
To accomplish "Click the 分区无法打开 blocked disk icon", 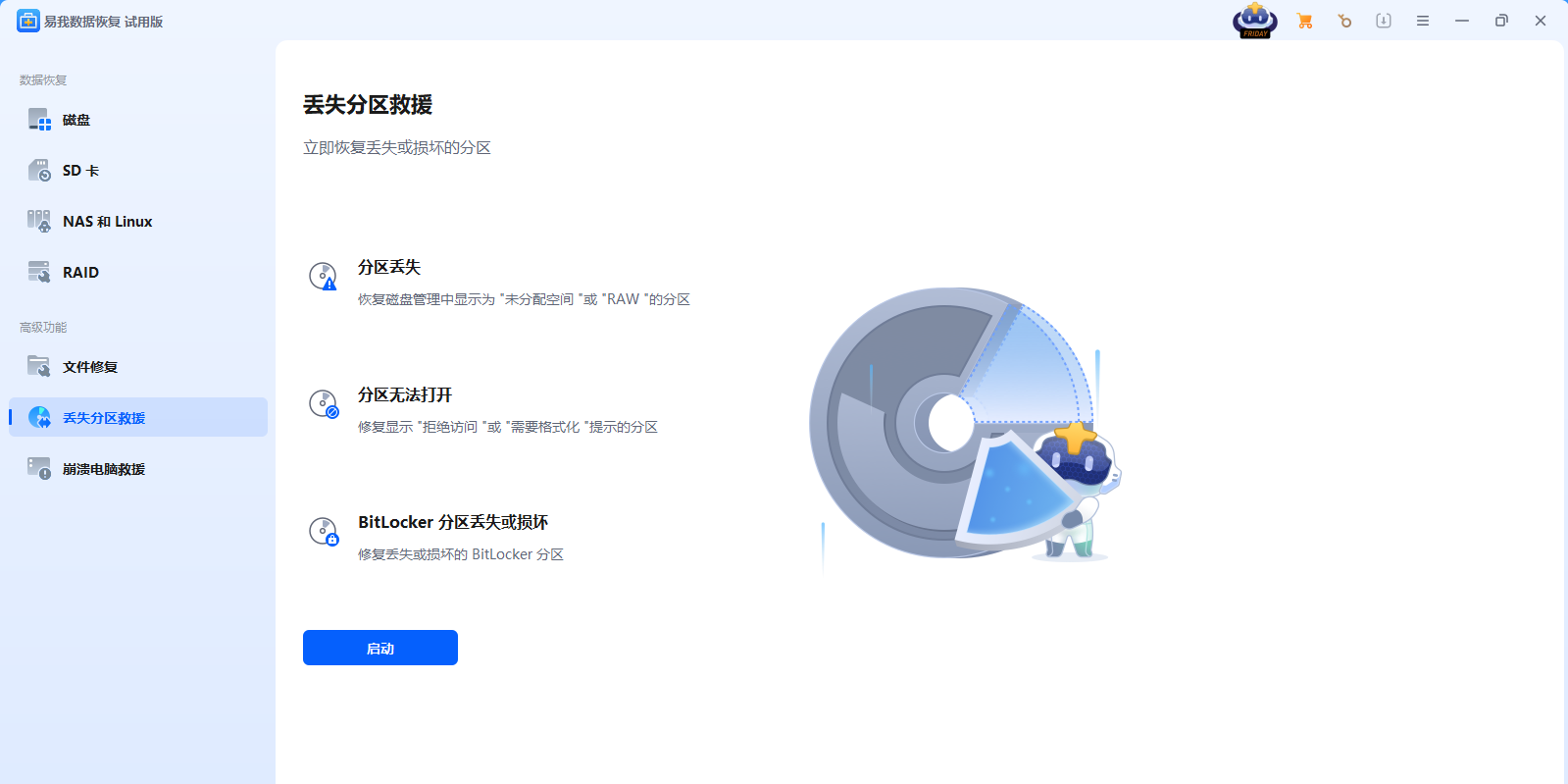I will (323, 403).
